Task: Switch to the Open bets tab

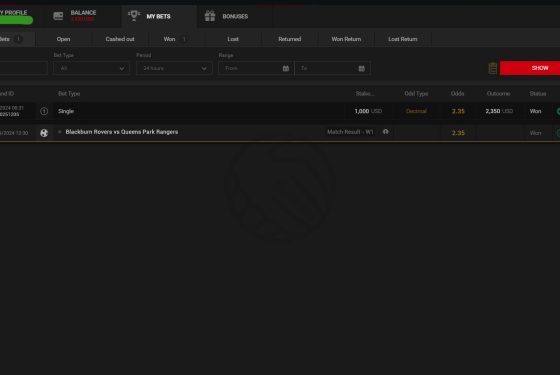Action: (63, 39)
